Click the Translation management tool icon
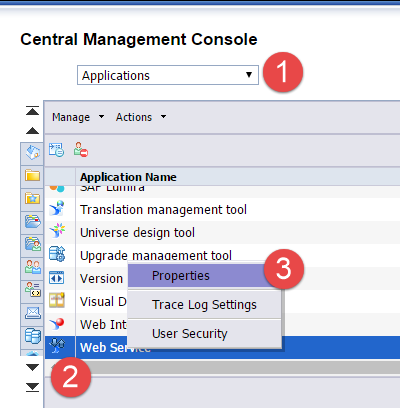Viewport: 400px width, 408px height. (57, 209)
